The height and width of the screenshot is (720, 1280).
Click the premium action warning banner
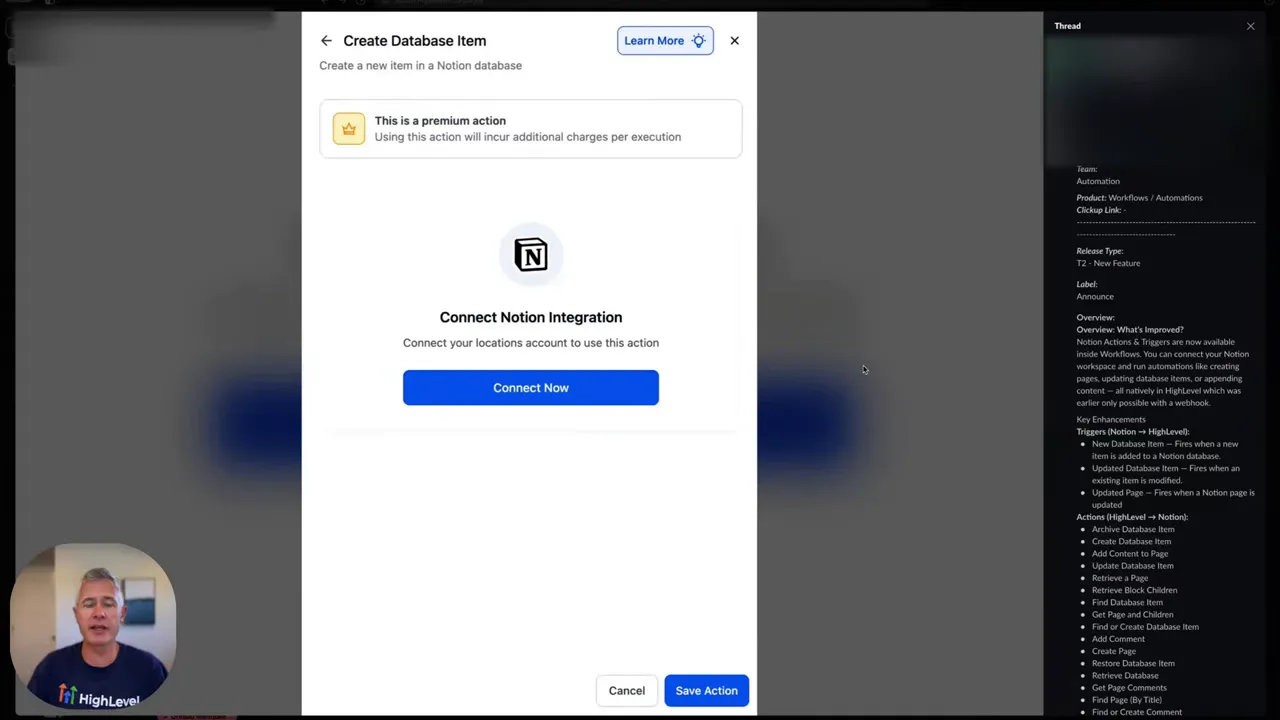531,128
